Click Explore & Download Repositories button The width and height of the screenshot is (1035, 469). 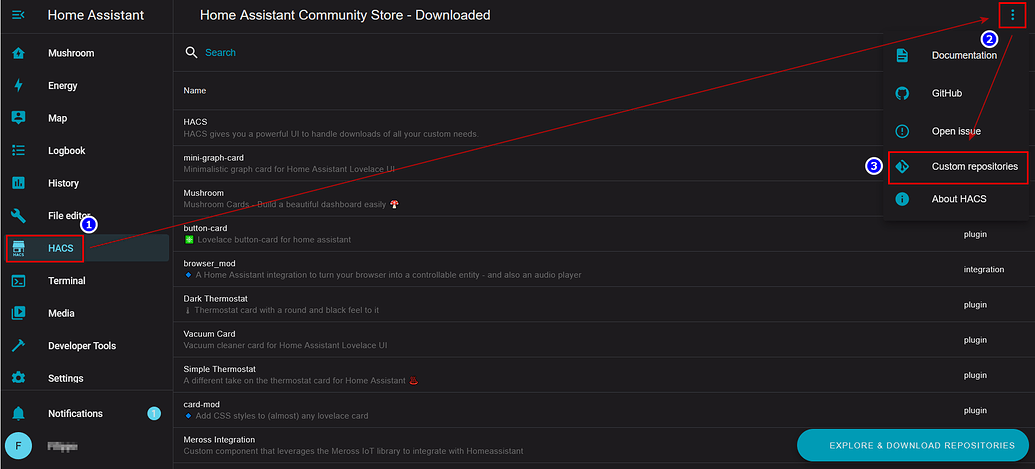914,446
